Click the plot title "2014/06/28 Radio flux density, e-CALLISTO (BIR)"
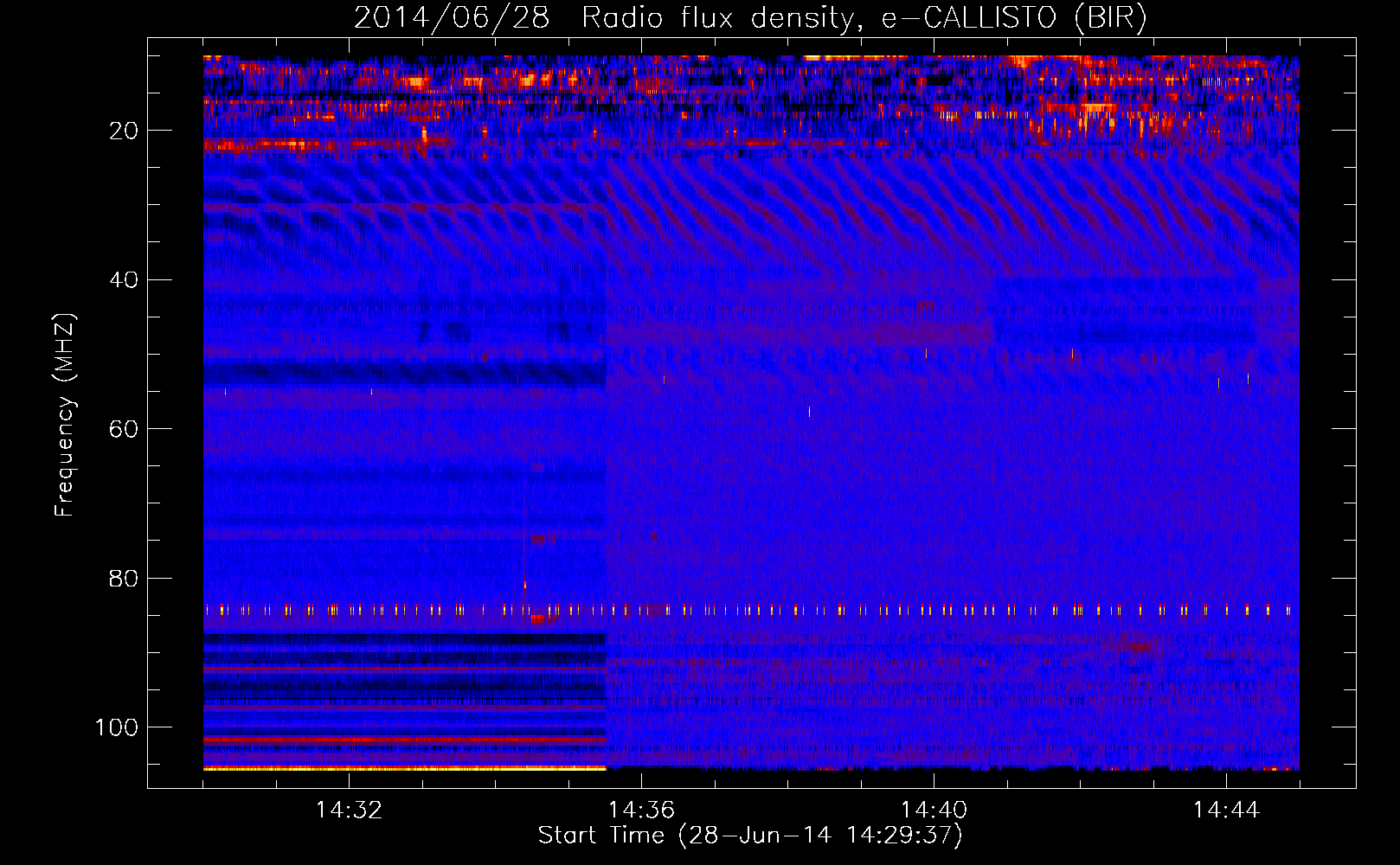 pyautogui.click(x=750, y=17)
